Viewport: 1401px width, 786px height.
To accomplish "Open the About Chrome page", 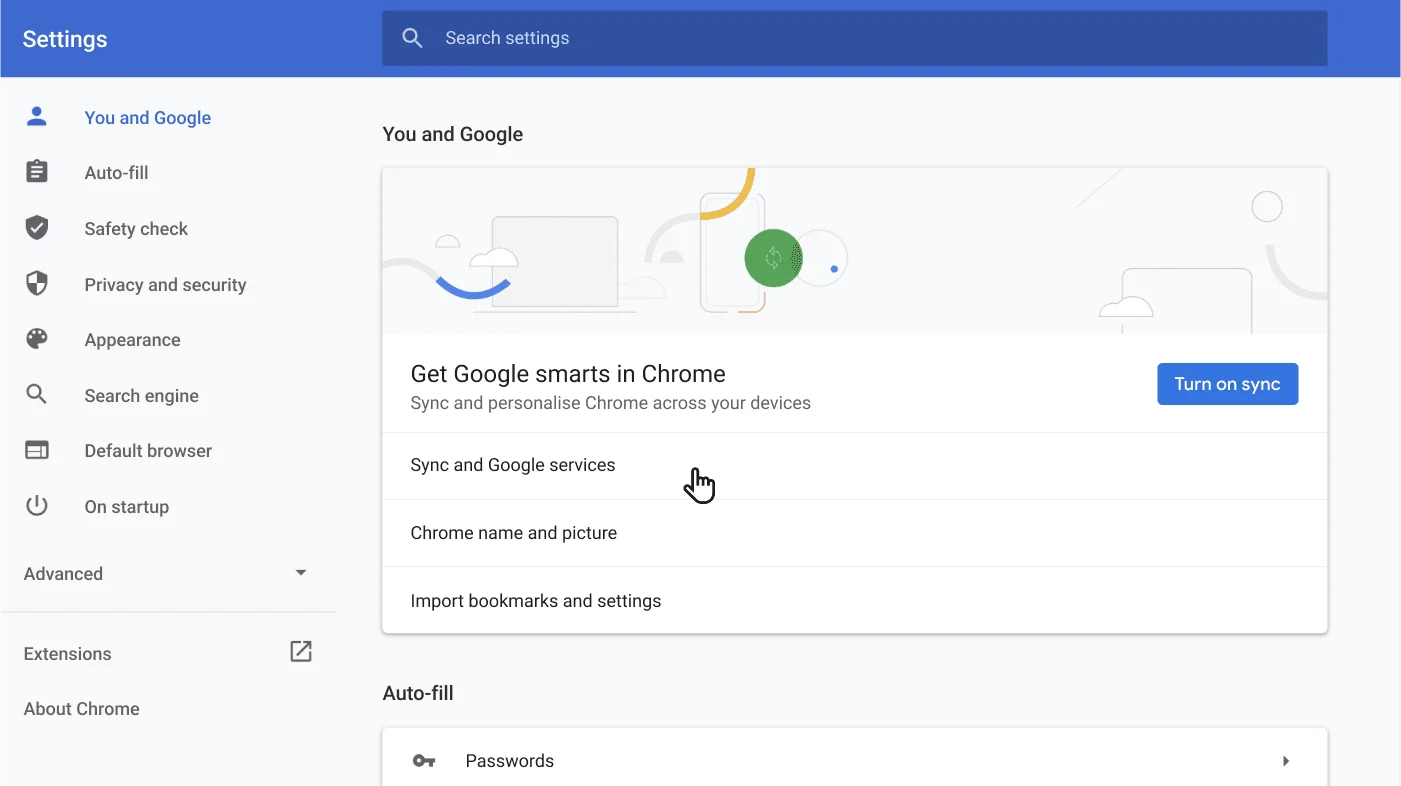I will pos(81,708).
